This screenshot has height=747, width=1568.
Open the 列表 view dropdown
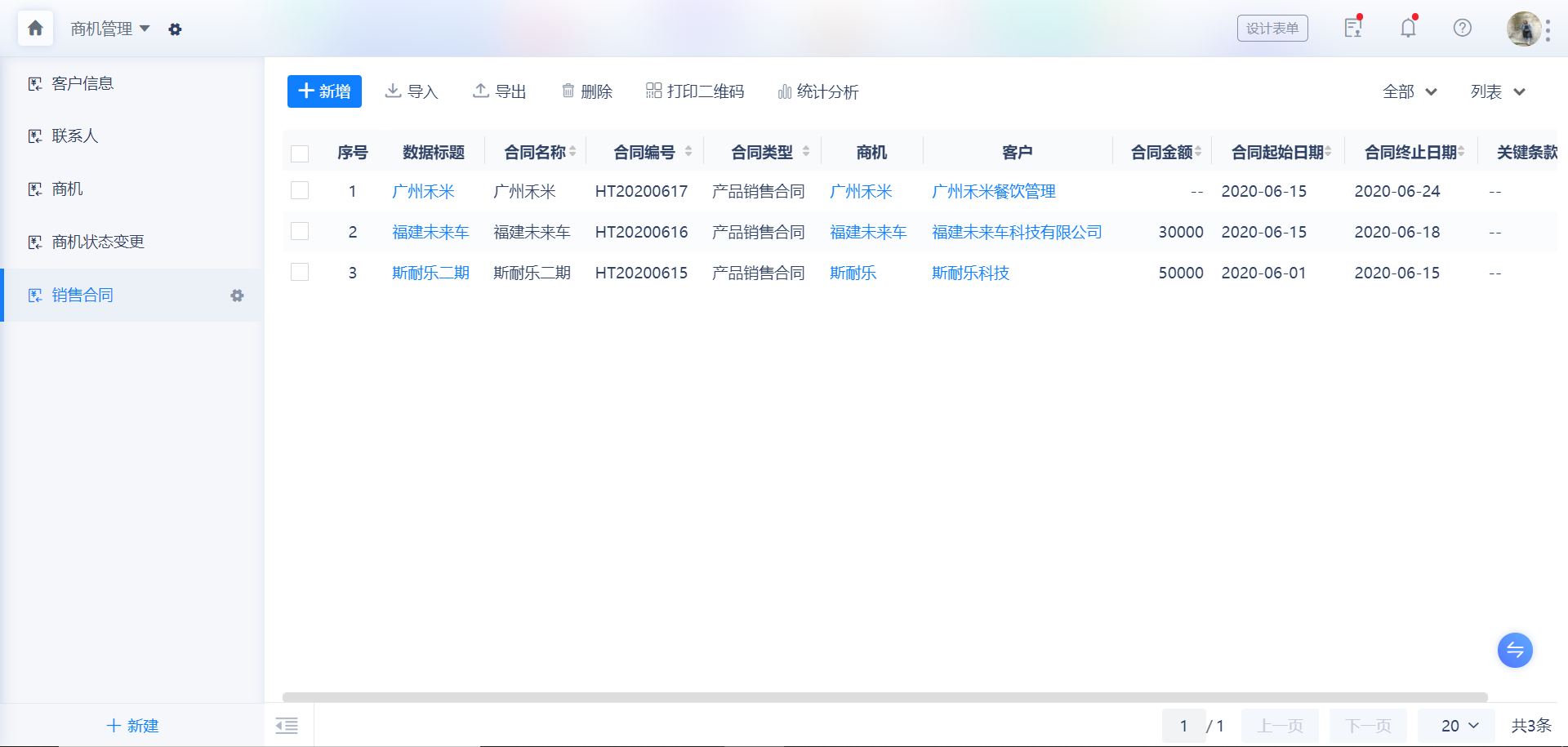point(1498,91)
